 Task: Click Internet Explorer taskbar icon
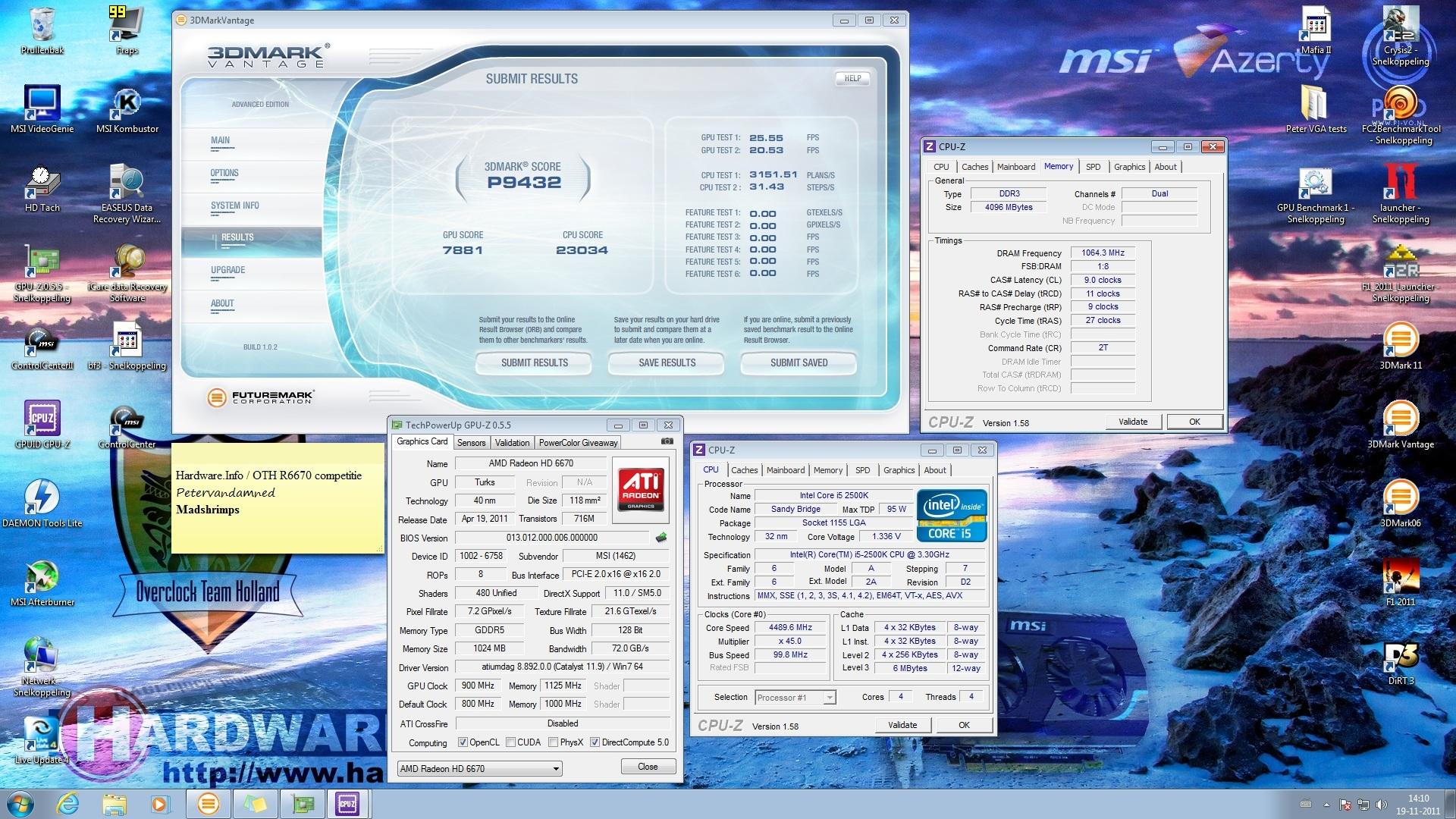[x=68, y=804]
